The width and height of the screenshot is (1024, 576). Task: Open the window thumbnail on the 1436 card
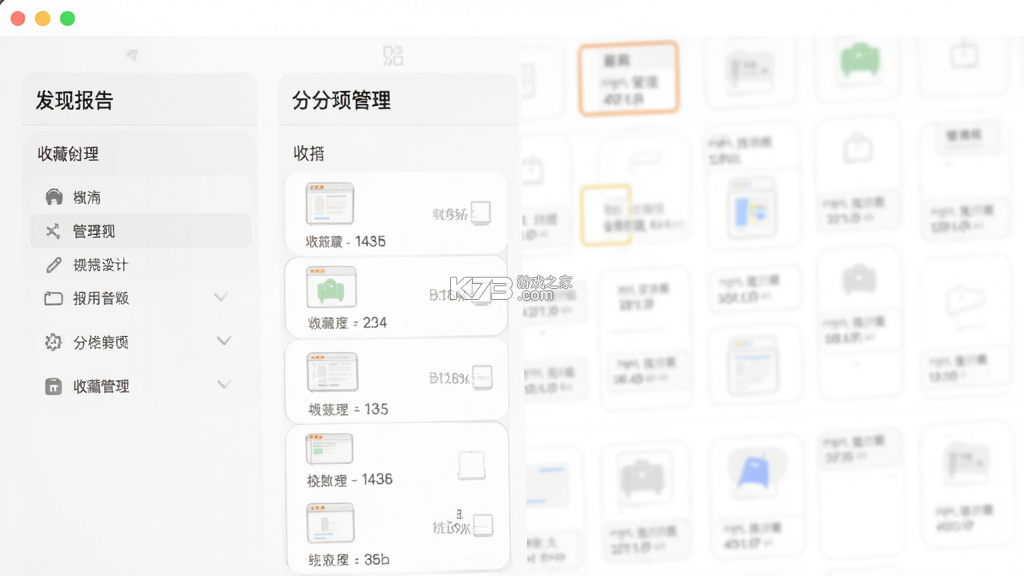[329, 449]
